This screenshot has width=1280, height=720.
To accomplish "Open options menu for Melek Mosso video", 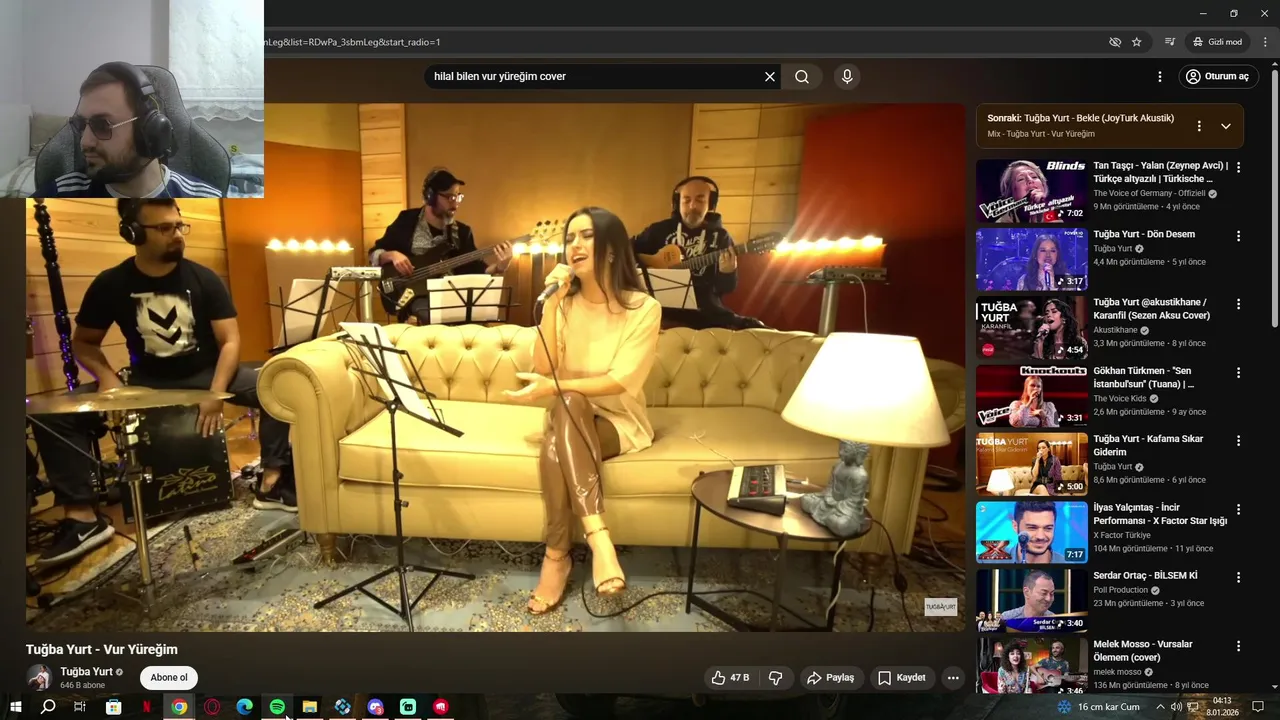I will coord(1239,646).
